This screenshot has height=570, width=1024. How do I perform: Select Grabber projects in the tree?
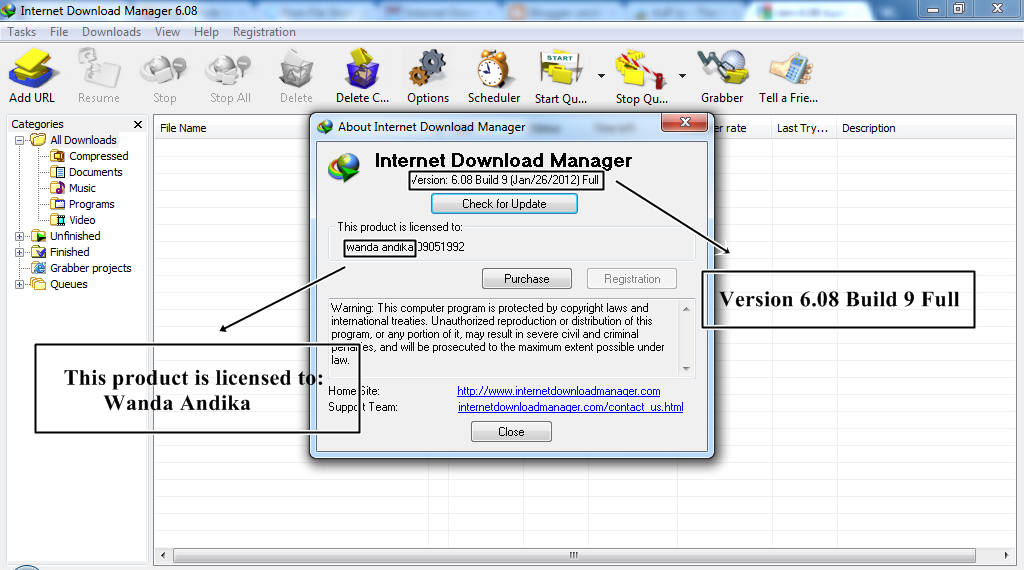tap(91, 268)
